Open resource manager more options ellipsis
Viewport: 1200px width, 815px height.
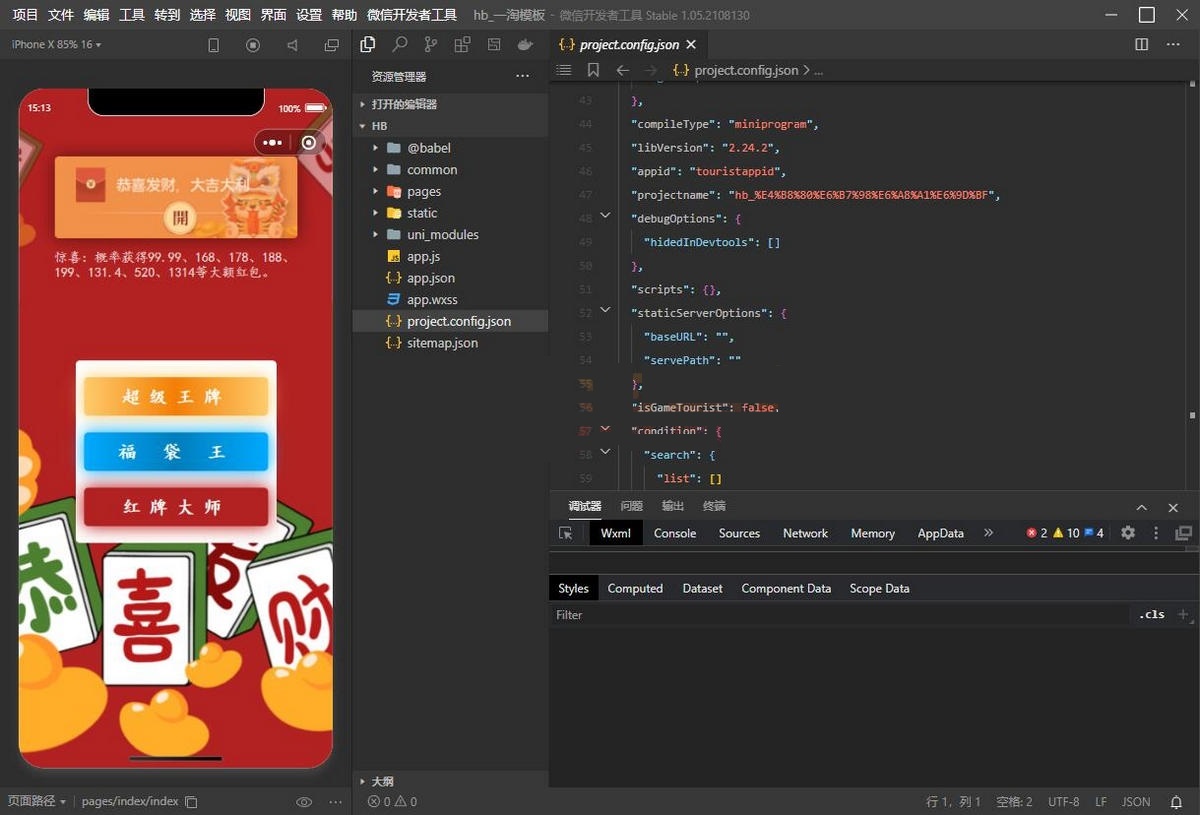(522, 76)
